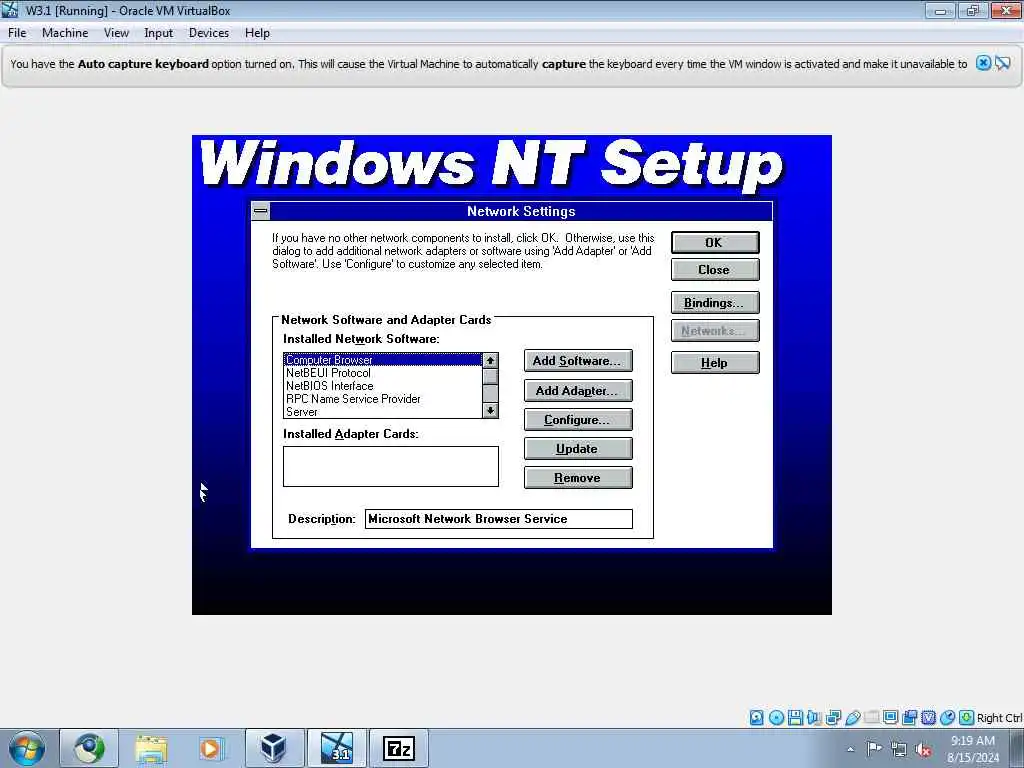Image resolution: width=1024 pixels, height=768 pixels.
Task: Click the display settings status icon
Action: coord(890,718)
